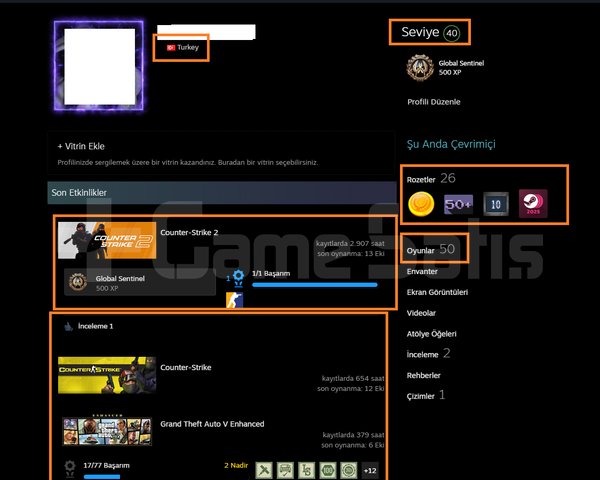
Task: Click the 17/77 Başarım progress bar
Action: (102, 477)
